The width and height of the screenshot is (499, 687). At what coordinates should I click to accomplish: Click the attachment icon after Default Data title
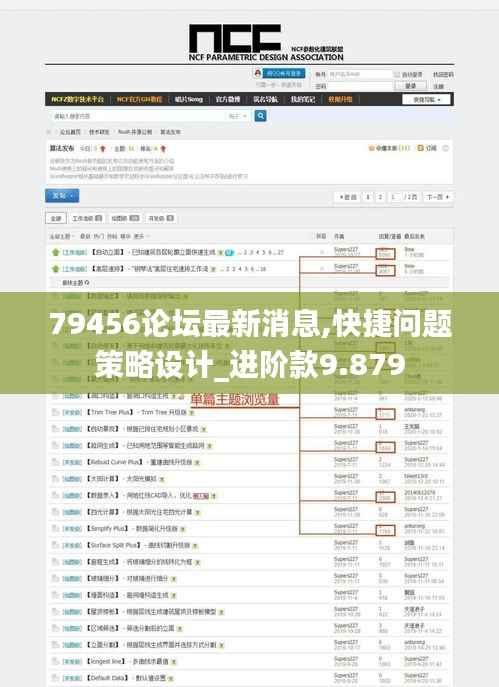[x=171, y=678]
